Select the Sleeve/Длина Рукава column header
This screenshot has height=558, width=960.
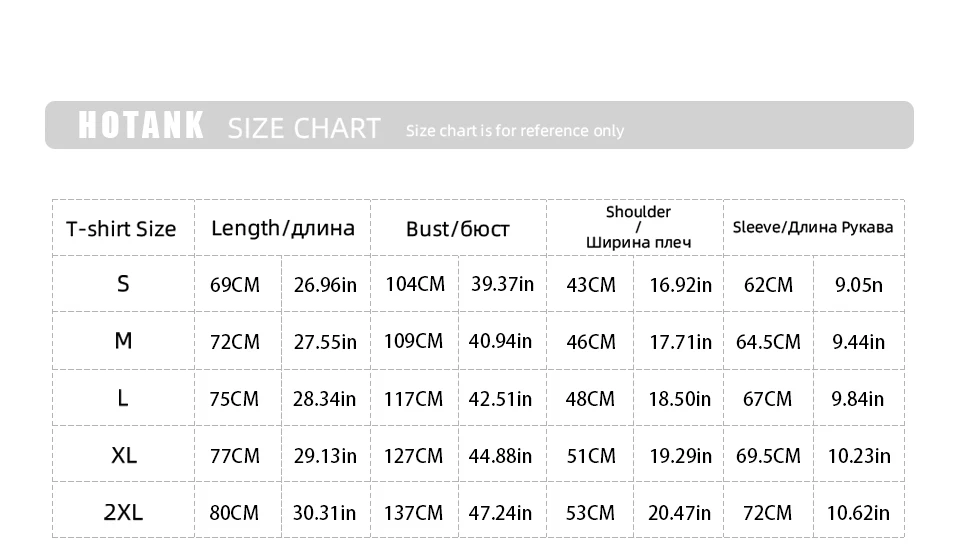point(812,227)
